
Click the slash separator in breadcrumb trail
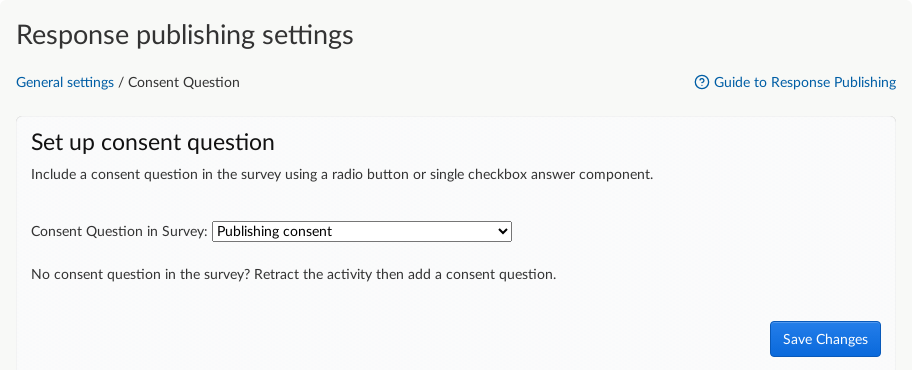pyautogui.click(x=121, y=83)
